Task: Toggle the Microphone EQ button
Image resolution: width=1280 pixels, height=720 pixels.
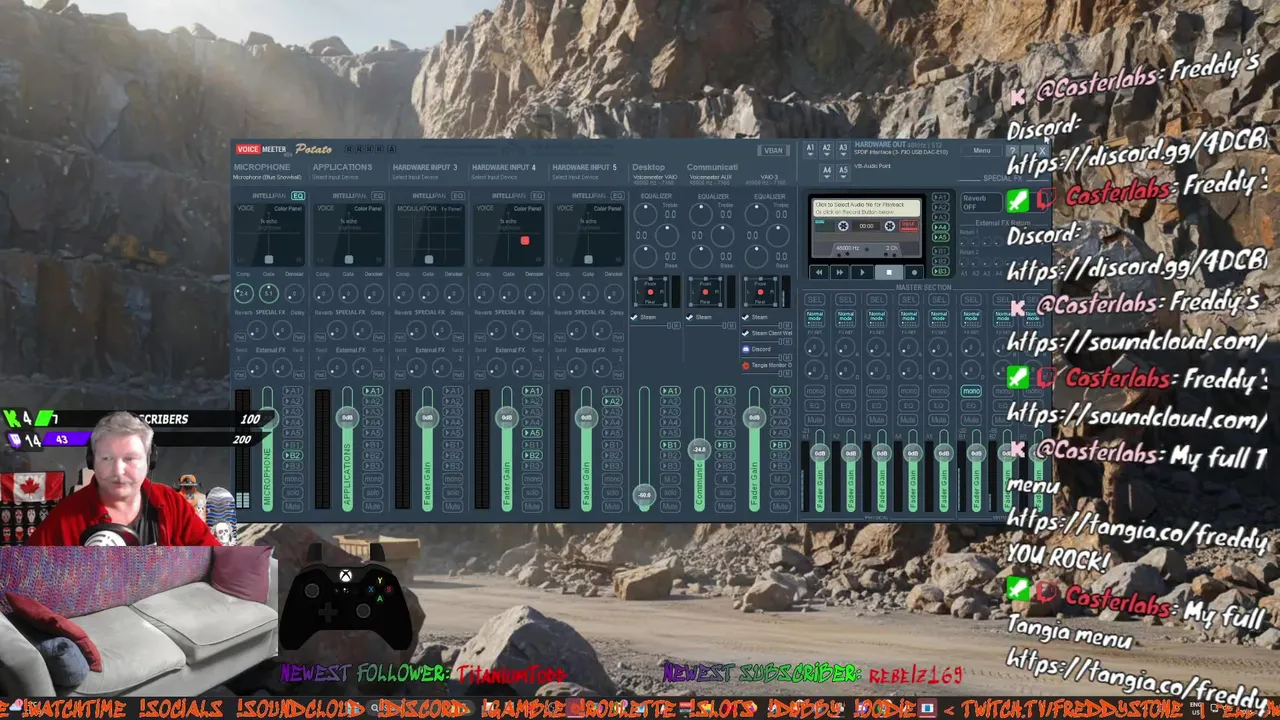Action: tap(298, 196)
